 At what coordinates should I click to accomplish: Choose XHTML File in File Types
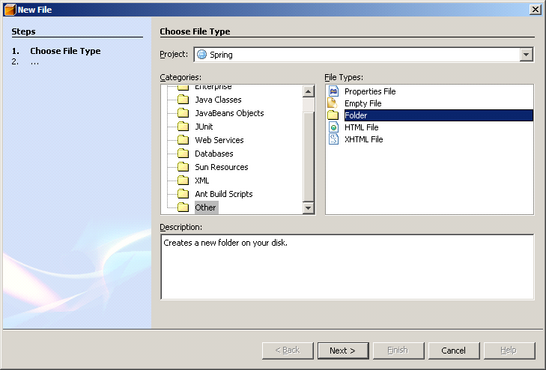click(x=364, y=139)
